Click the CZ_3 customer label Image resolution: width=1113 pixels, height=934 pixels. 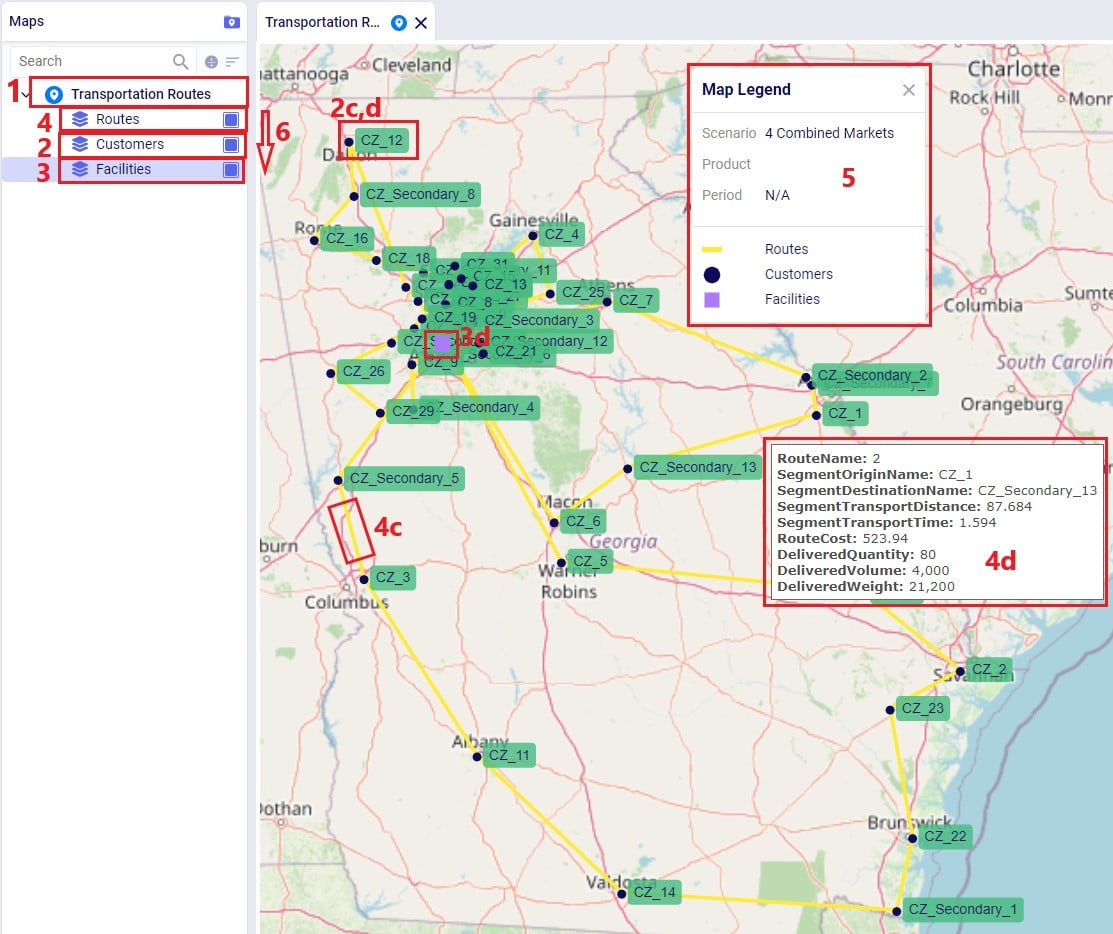coord(393,578)
